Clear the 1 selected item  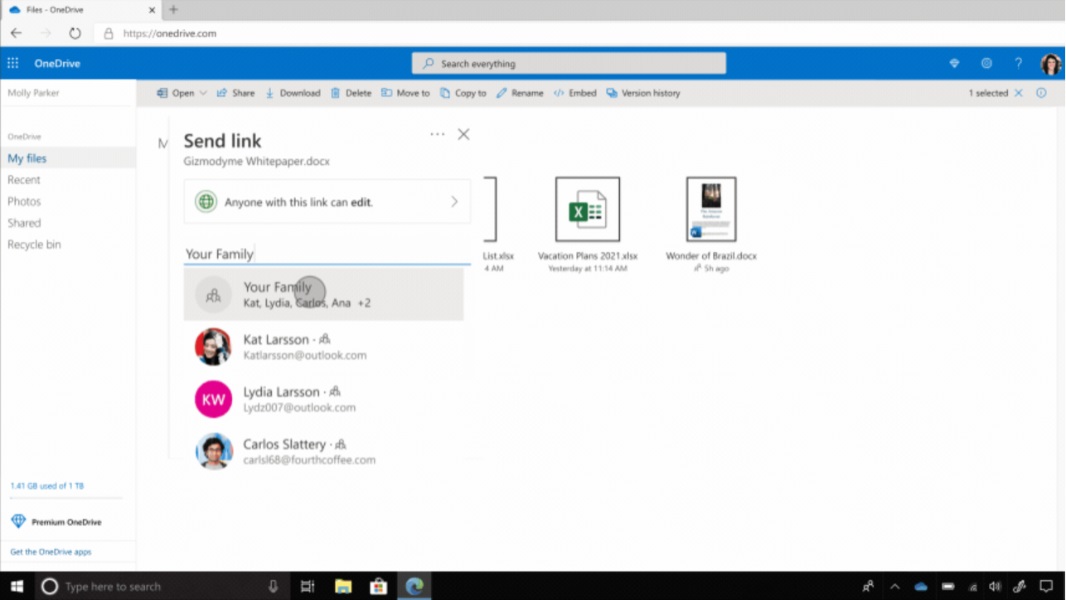coord(1018,93)
